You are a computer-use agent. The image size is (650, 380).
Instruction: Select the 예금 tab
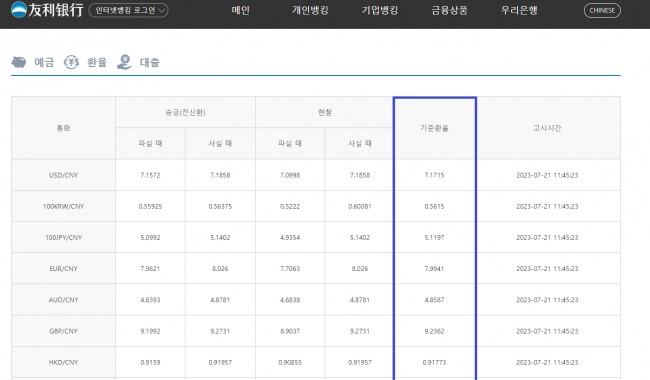click(44, 62)
